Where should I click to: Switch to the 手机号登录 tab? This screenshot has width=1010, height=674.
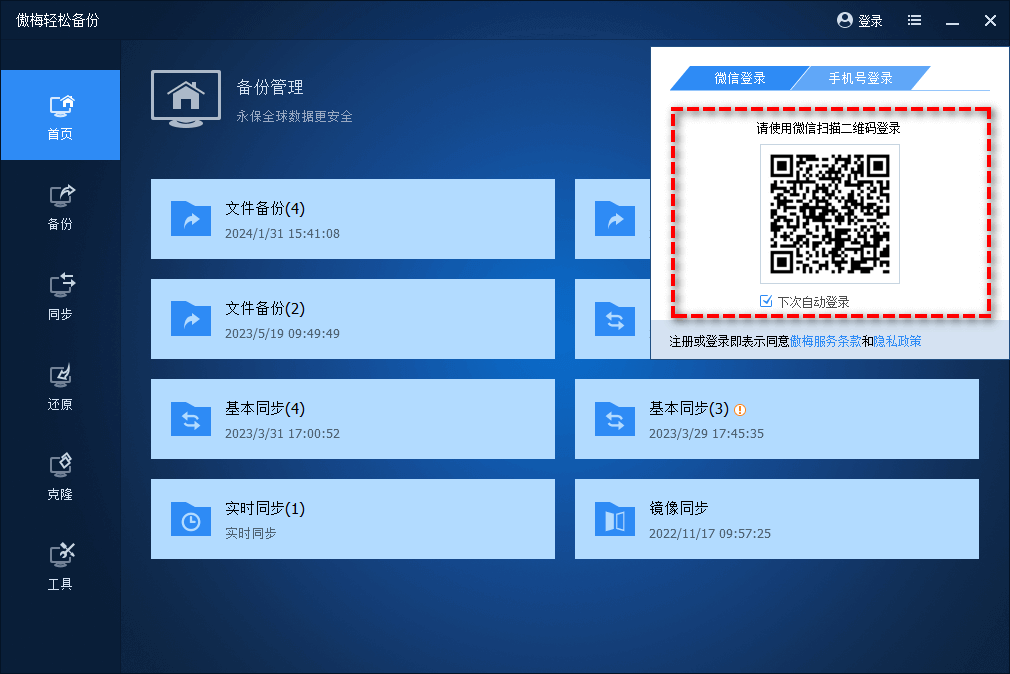pyautogui.click(x=860, y=78)
